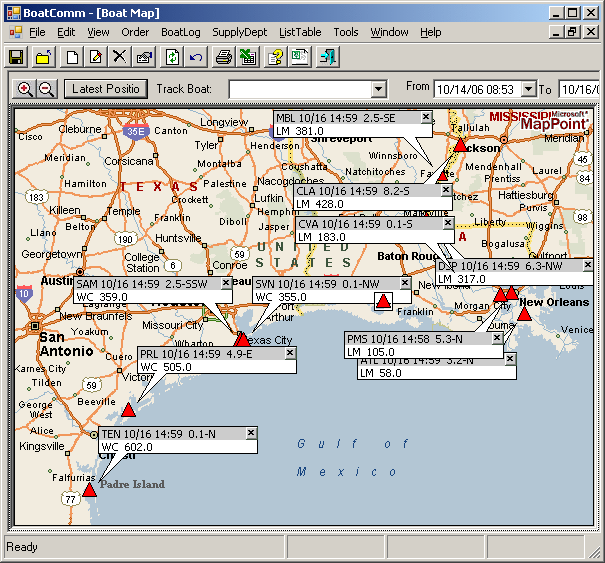Click the 'Ready' status bar text
This screenshot has width=605, height=563.
coord(22,547)
